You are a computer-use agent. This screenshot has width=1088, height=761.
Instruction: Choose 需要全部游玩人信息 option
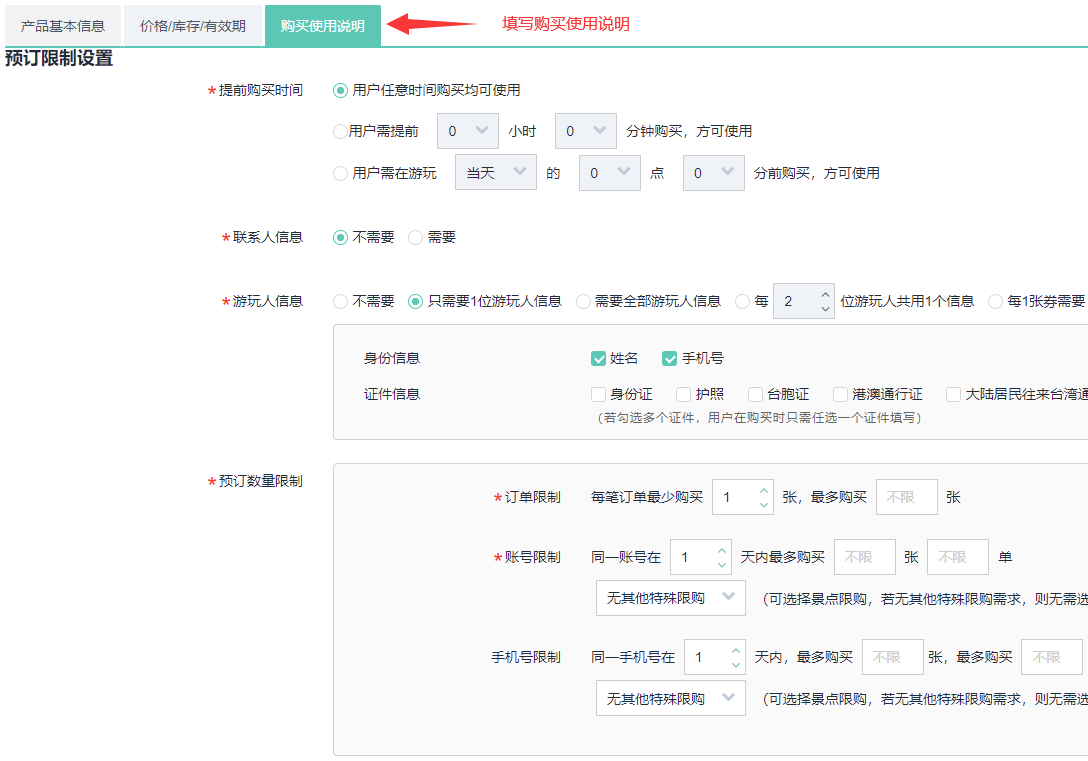click(x=583, y=301)
